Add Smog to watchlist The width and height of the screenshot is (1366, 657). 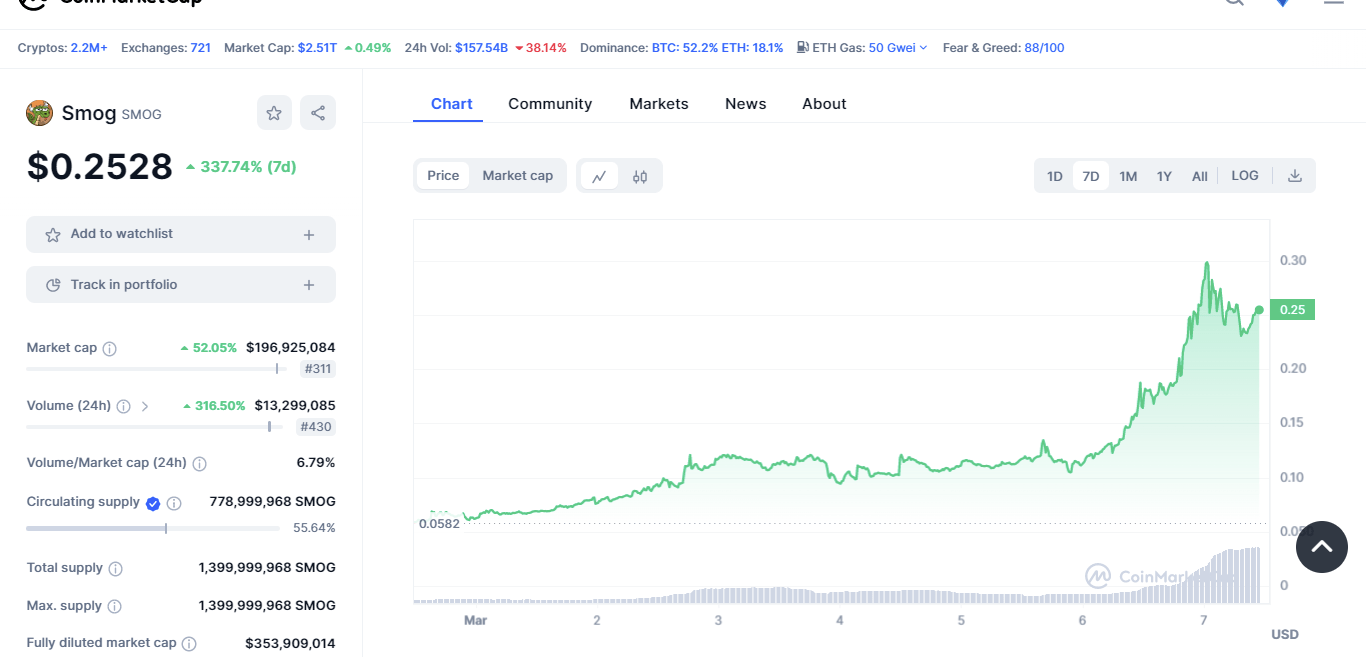pyautogui.click(x=181, y=234)
